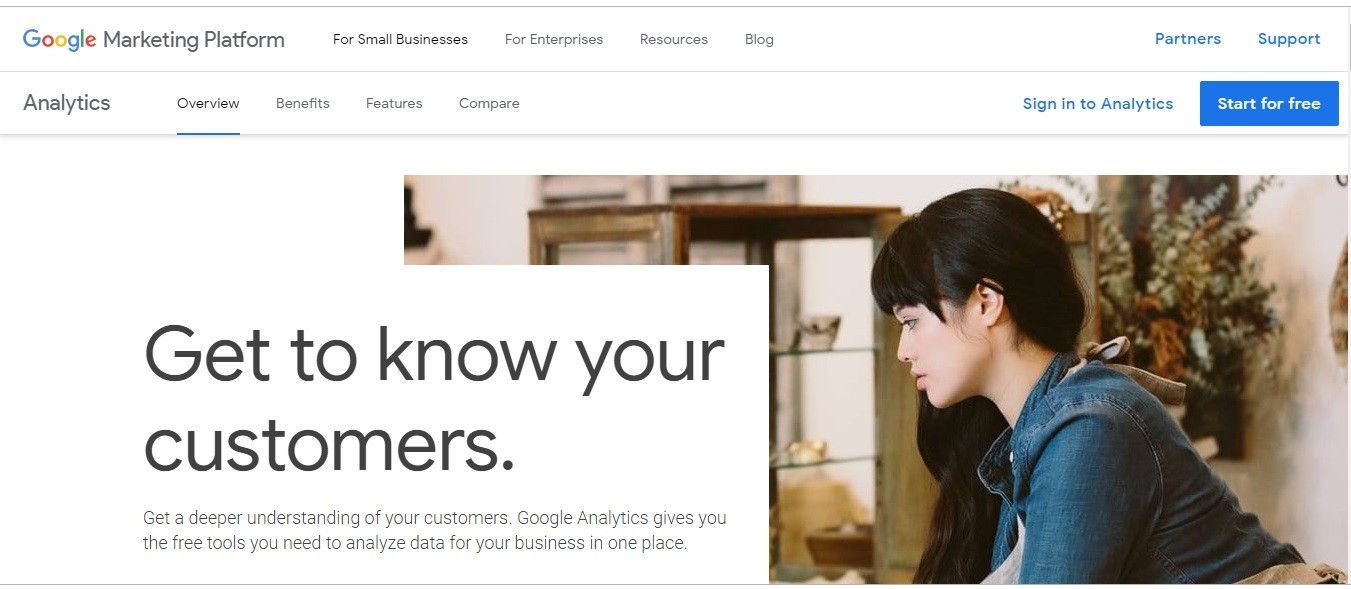Switch to the Features tab
Screen dimensions: 1351x589
394,103
